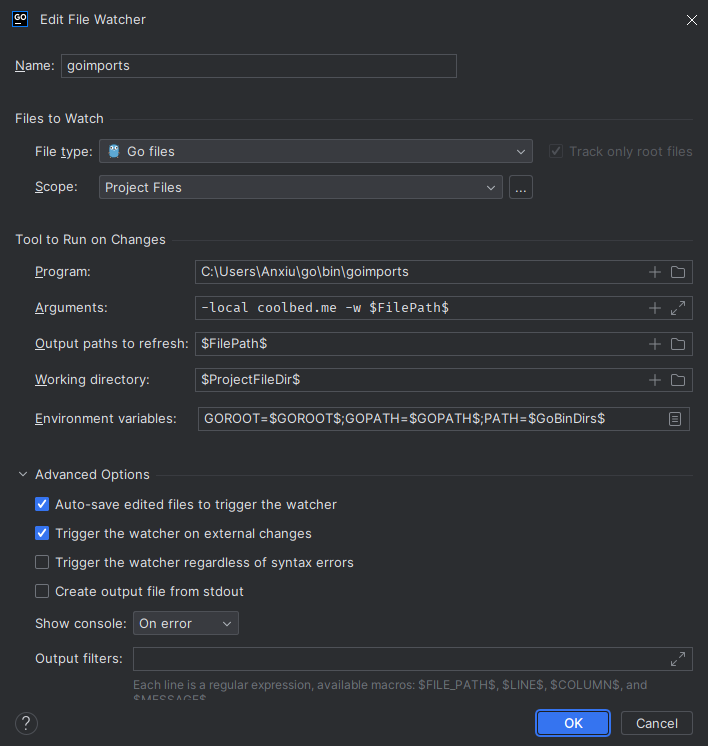Click the Name field containing goimports

[x=259, y=66]
